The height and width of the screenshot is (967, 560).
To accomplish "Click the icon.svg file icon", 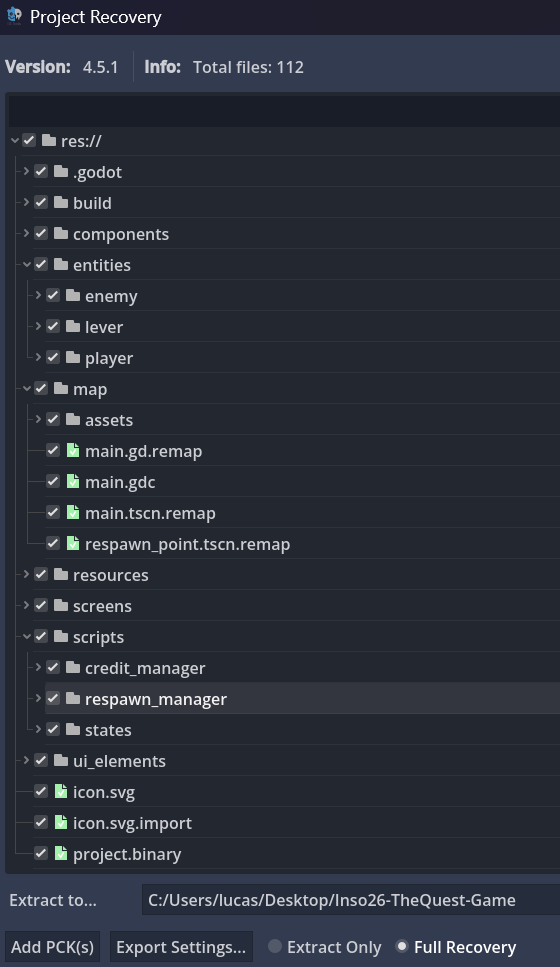I will [x=60, y=791].
